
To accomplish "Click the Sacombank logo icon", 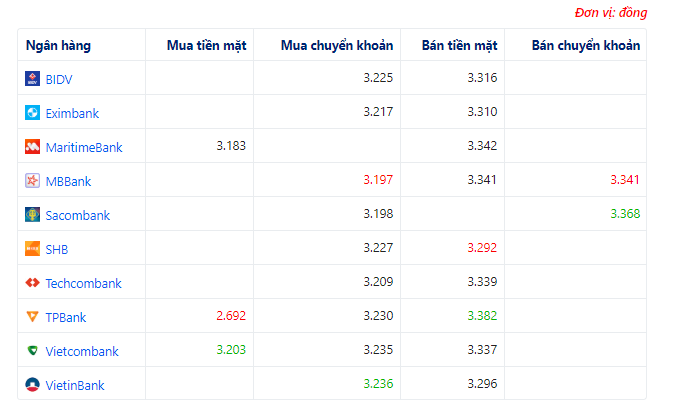I will [32, 214].
